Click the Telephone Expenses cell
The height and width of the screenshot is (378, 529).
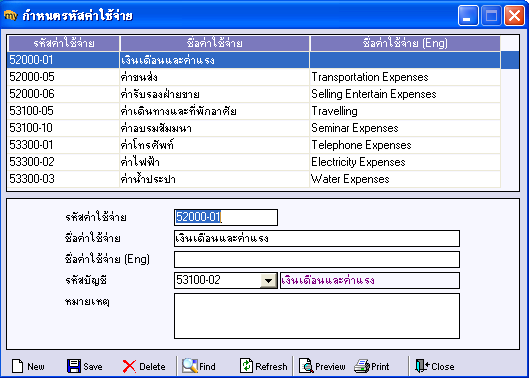click(x=405, y=145)
